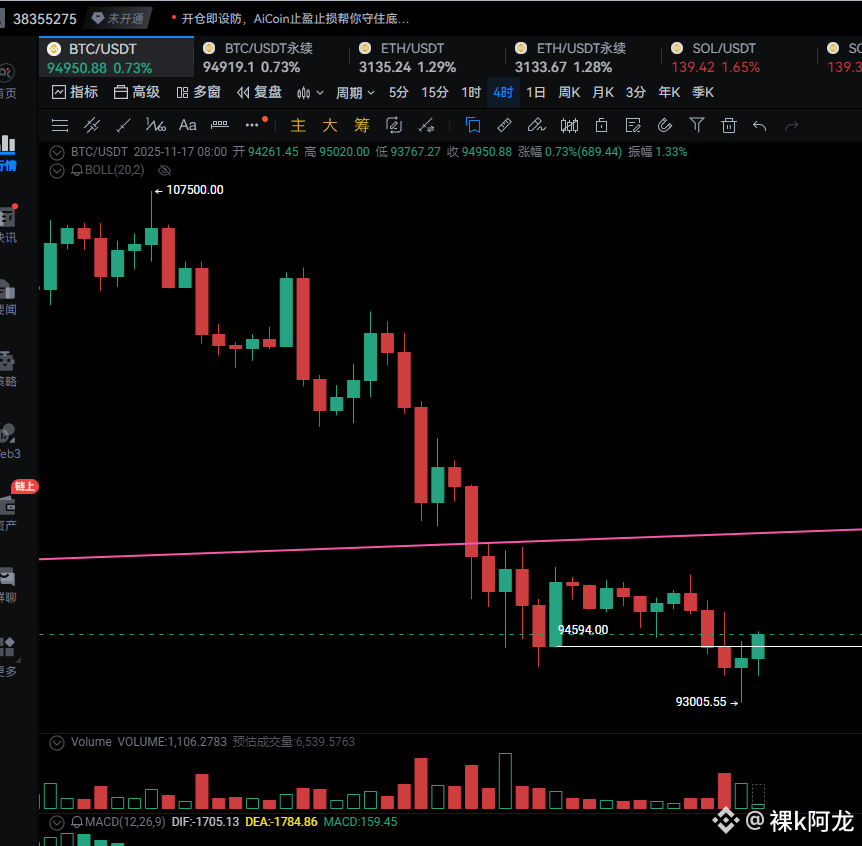The height and width of the screenshot is (846, 862).
Task: Open the 更多 more sidebar item
Action: point(8,657)
